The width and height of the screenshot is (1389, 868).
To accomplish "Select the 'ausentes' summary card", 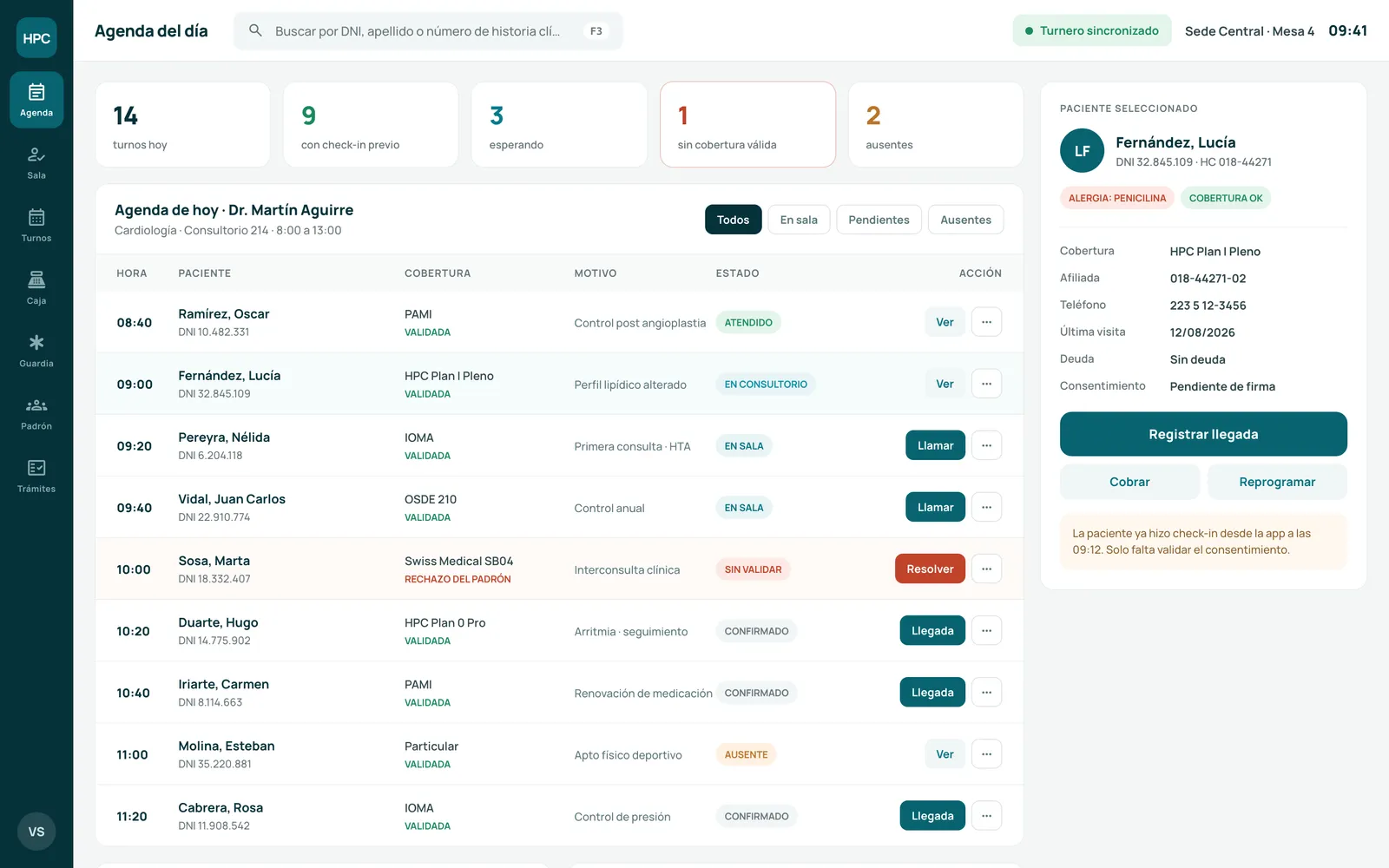I will pos(936,124).
